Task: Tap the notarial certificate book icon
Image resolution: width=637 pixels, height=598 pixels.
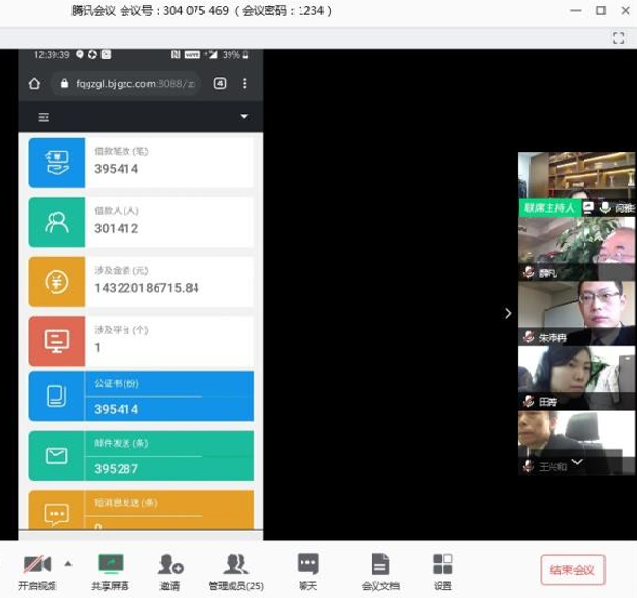Action: pos(57,396)
